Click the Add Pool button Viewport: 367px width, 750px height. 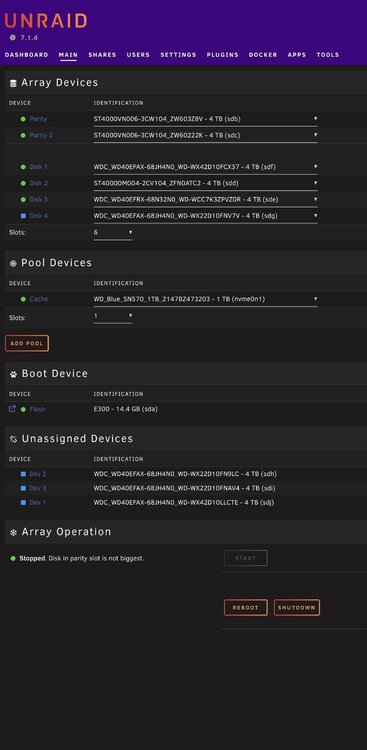pos(27,343)
